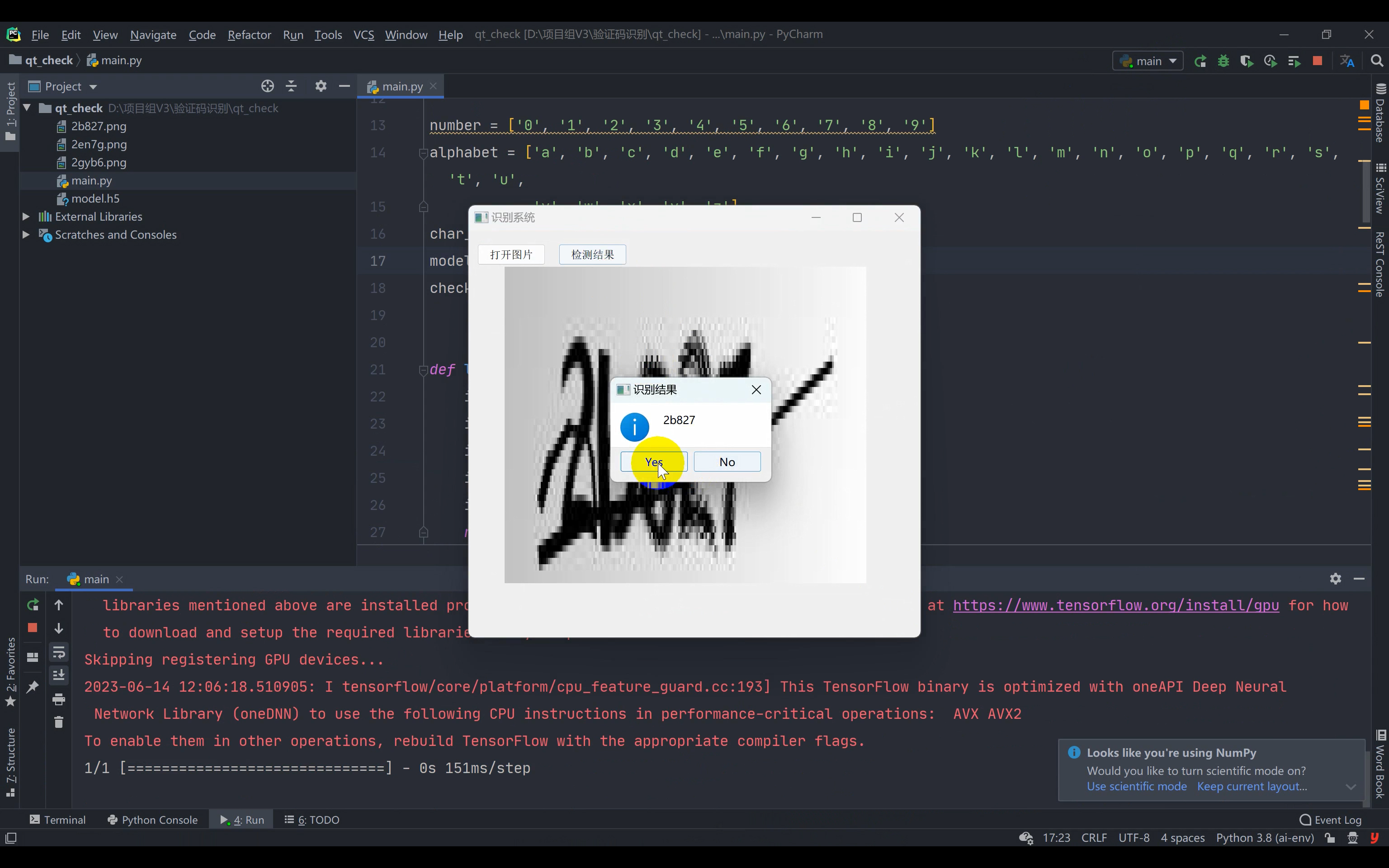
Task: Click the CRLF line separator status
Action: point(1094,838)
